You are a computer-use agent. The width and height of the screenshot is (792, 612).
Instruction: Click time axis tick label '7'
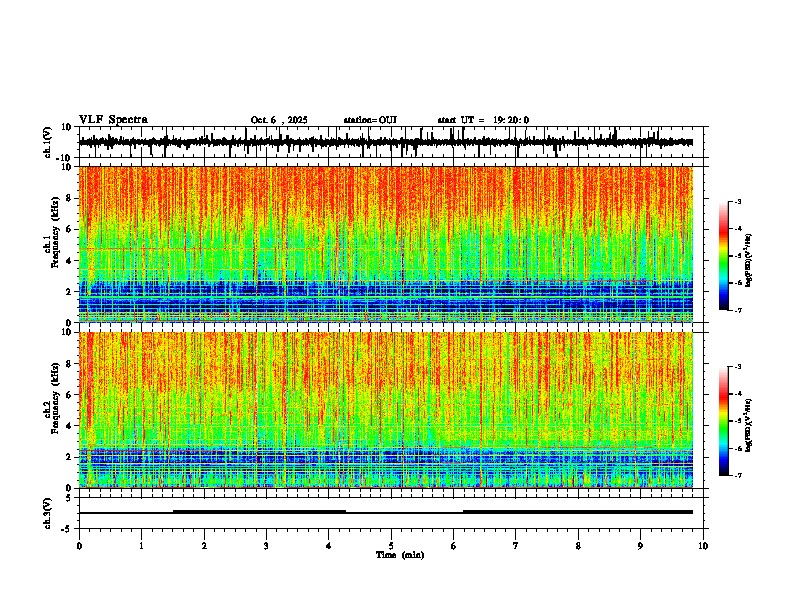[x=515, y=546]
